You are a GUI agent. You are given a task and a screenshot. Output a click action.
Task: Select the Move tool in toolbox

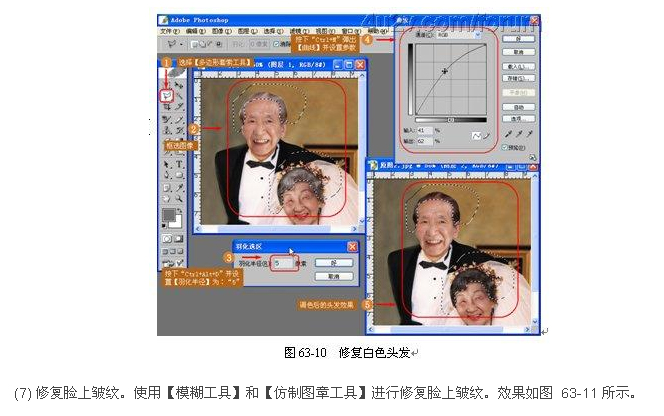(179, 85)
